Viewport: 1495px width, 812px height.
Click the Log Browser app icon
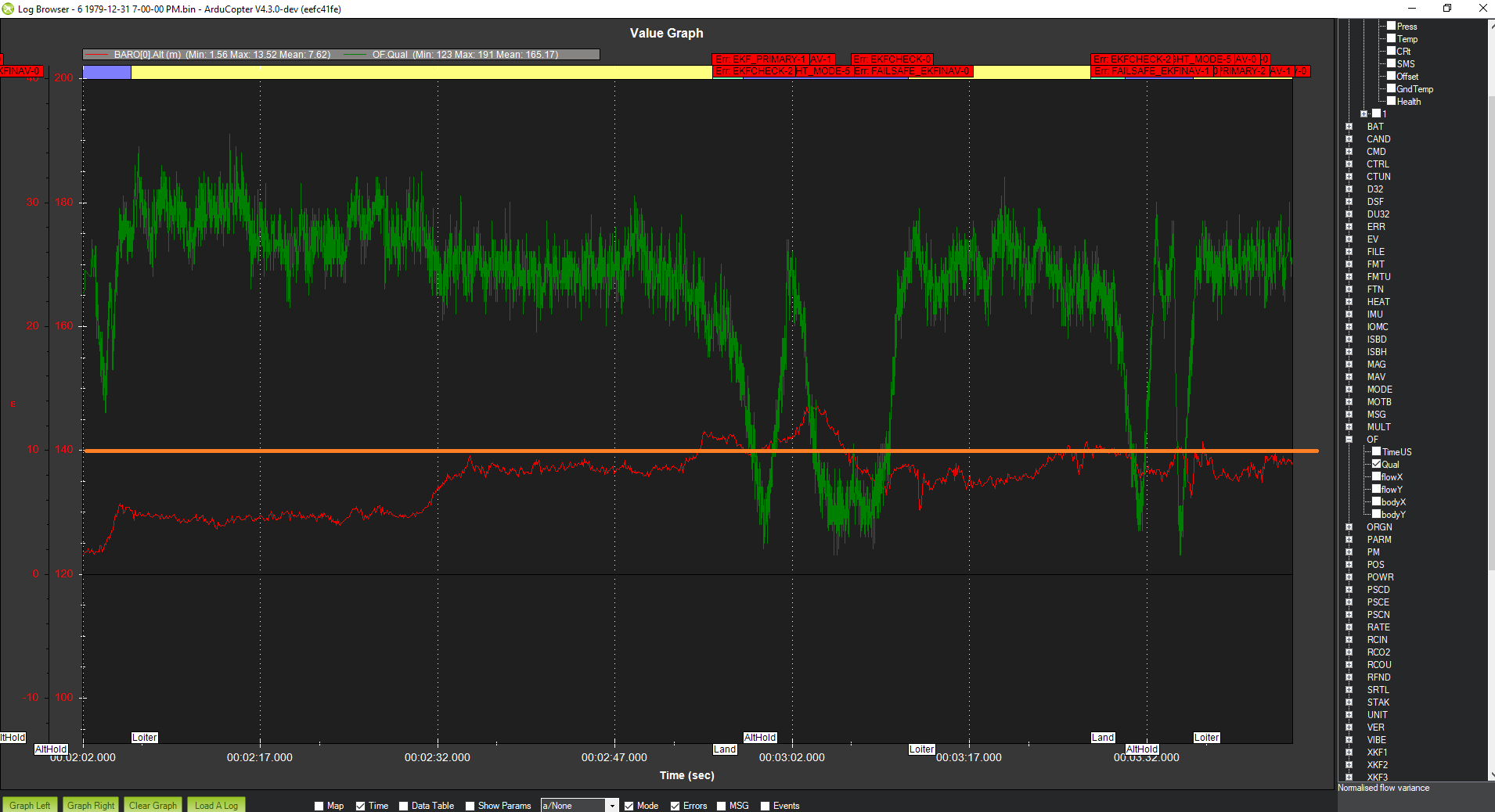coord(8,9)
